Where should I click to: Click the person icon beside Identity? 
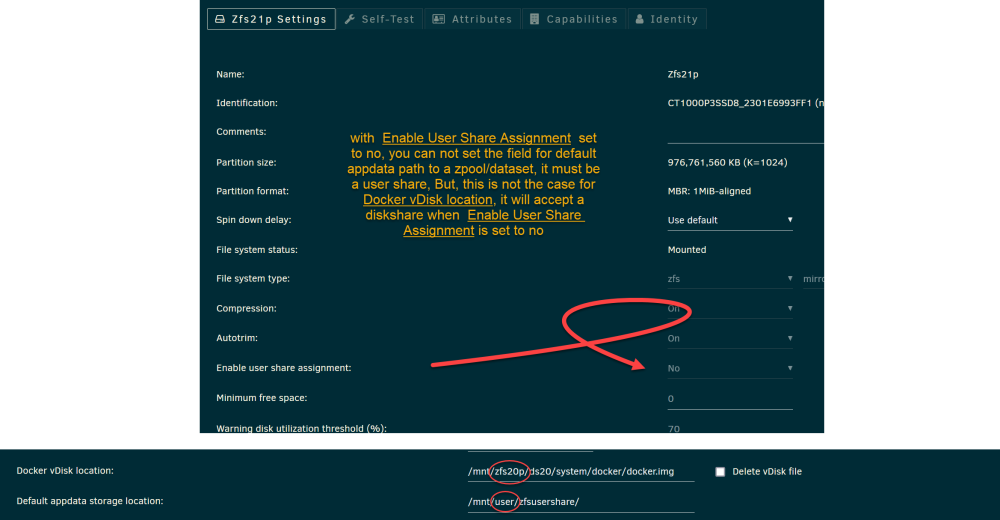640,19
